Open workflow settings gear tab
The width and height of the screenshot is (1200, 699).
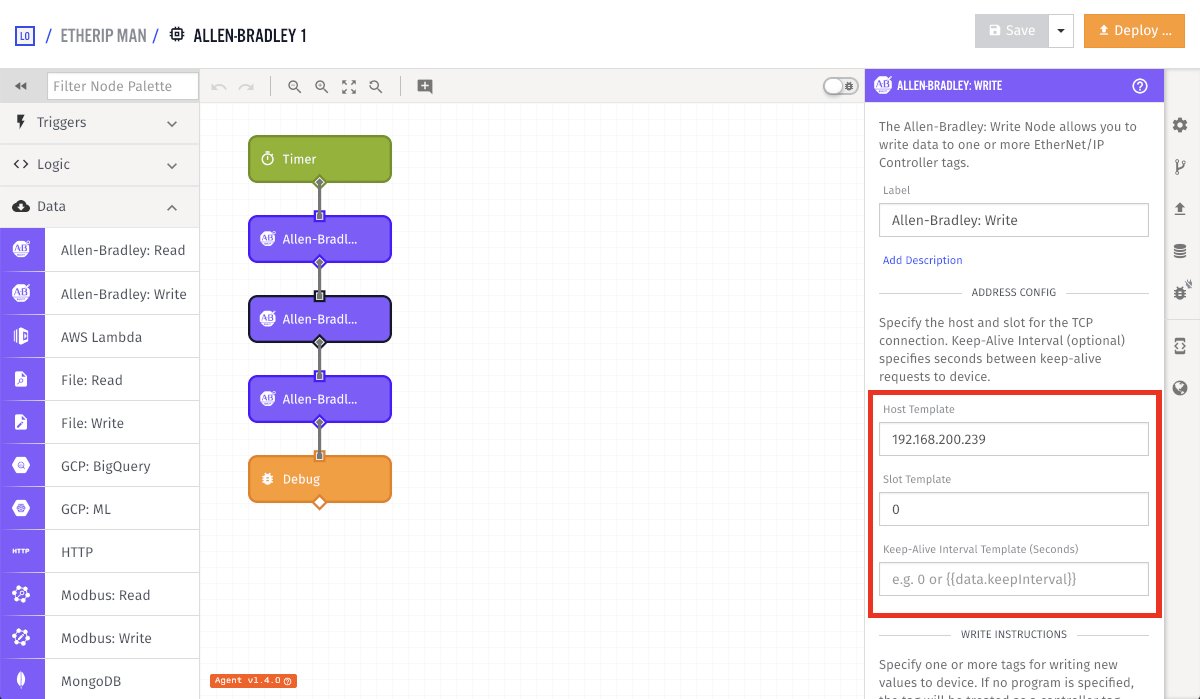click(x=1180, y=125)
